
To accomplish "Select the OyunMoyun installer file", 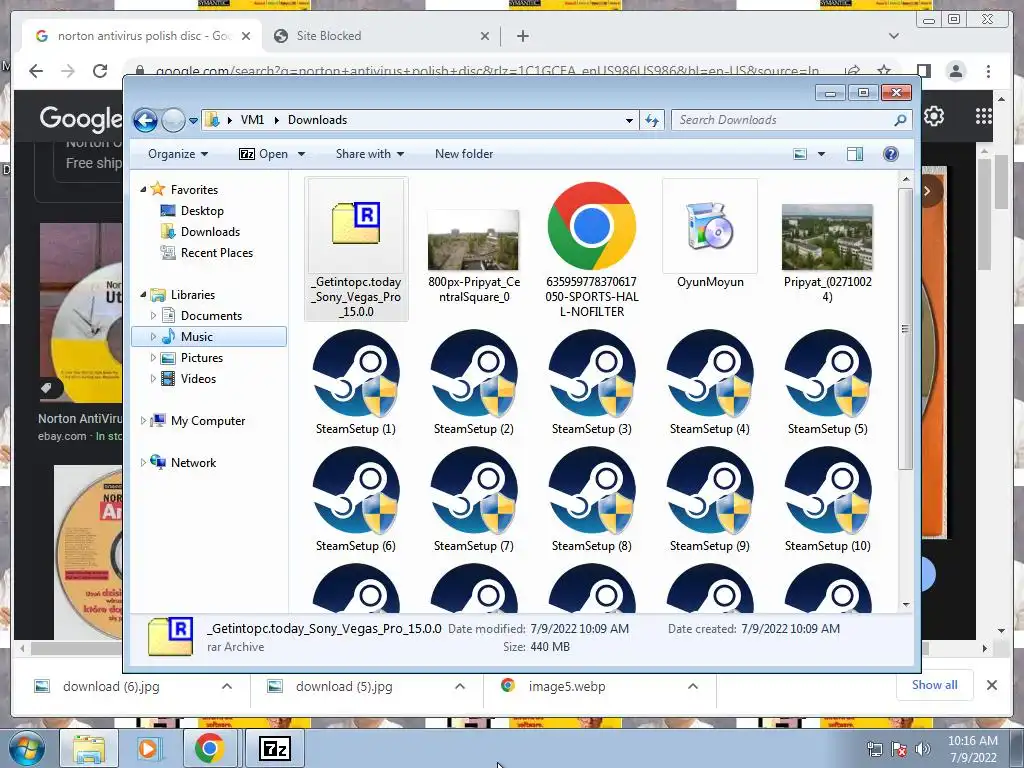I will [x=710, y=234].
